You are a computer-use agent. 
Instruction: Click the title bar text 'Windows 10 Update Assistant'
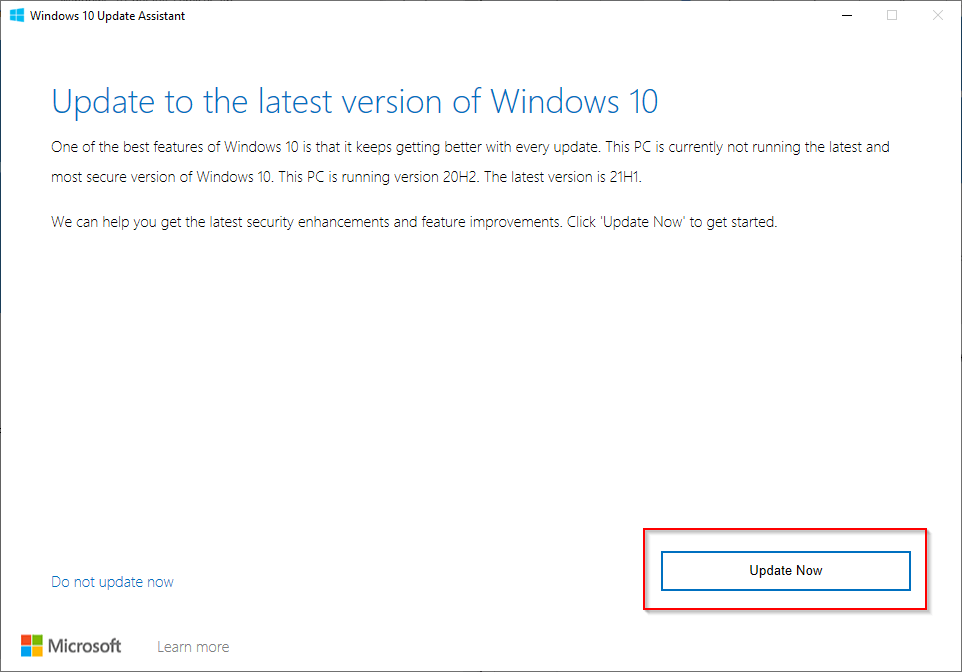[107, 16]
